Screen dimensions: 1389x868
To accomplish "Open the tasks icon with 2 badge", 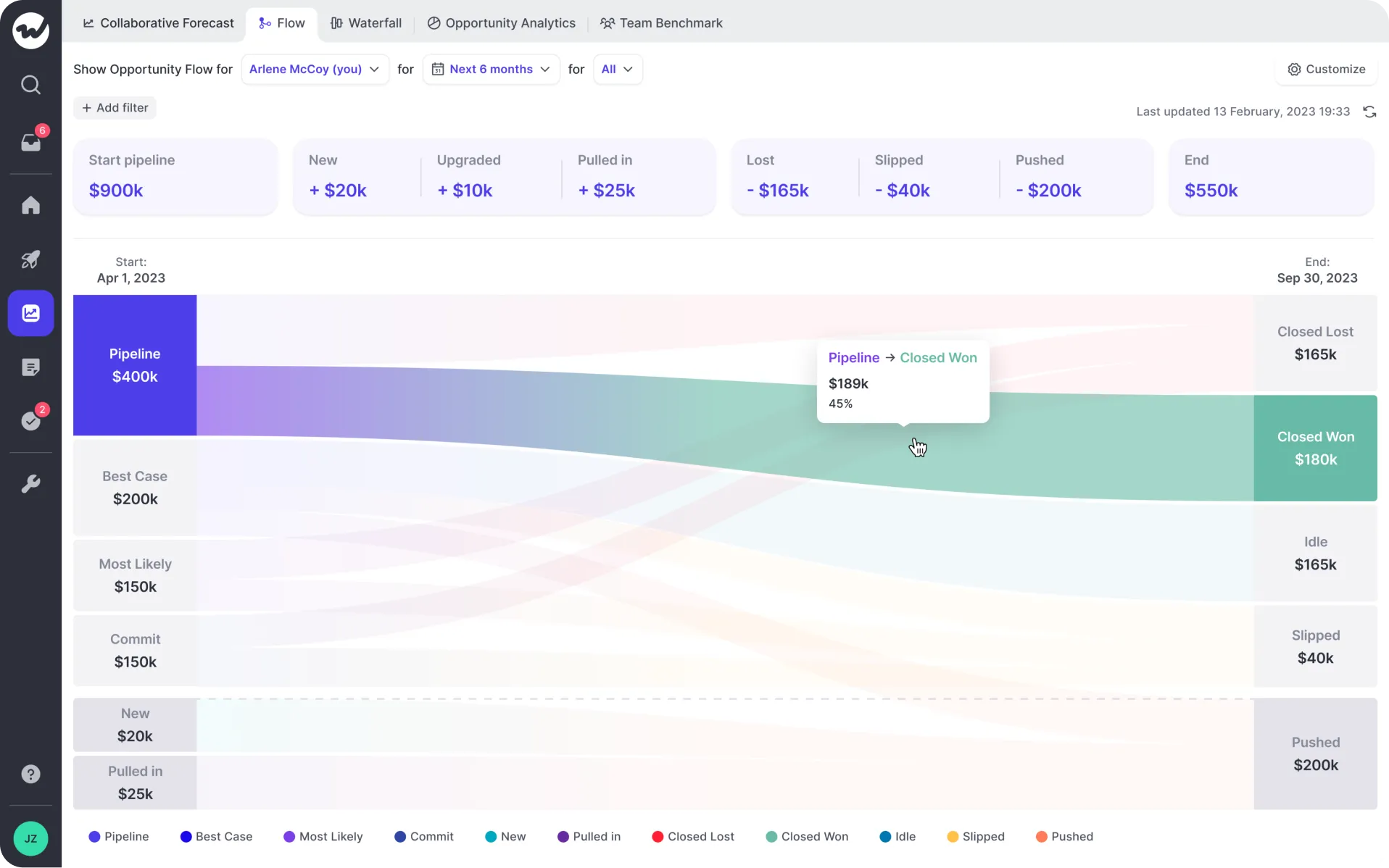I will 31,421.
